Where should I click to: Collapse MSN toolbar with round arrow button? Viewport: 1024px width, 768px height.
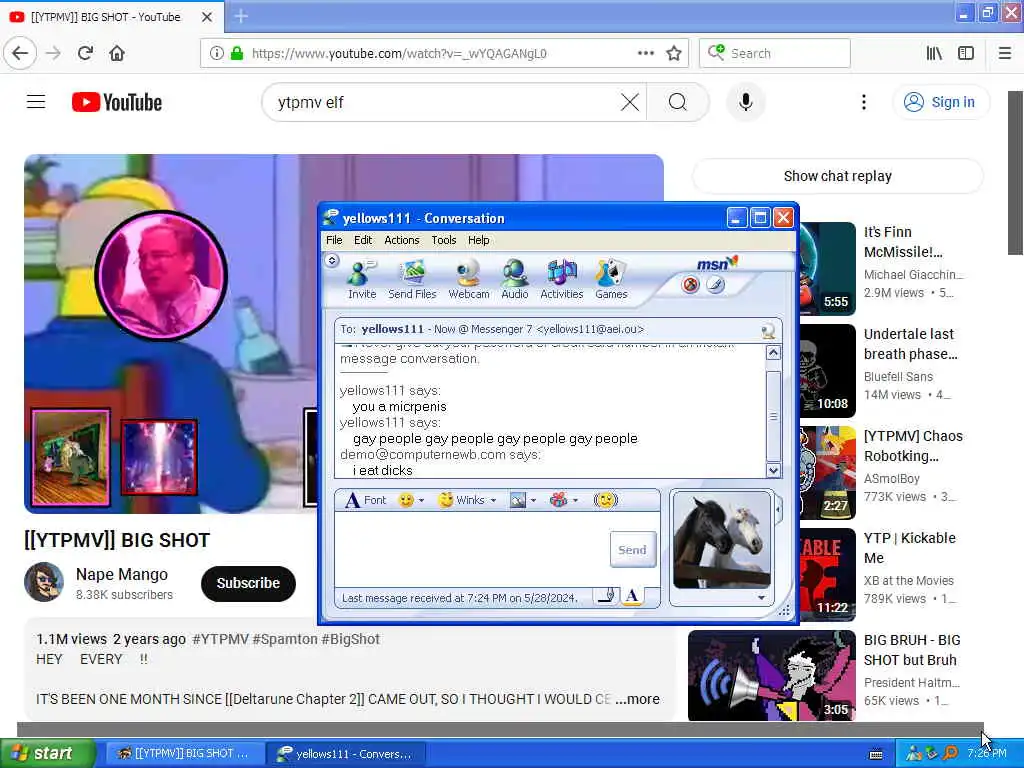(332, 261)
